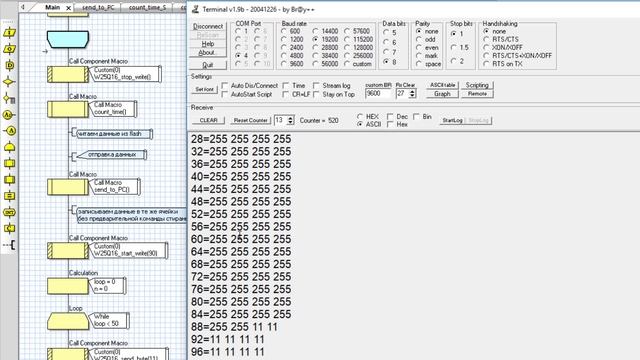Select HEX receive display mode

(x=360, y=116)
